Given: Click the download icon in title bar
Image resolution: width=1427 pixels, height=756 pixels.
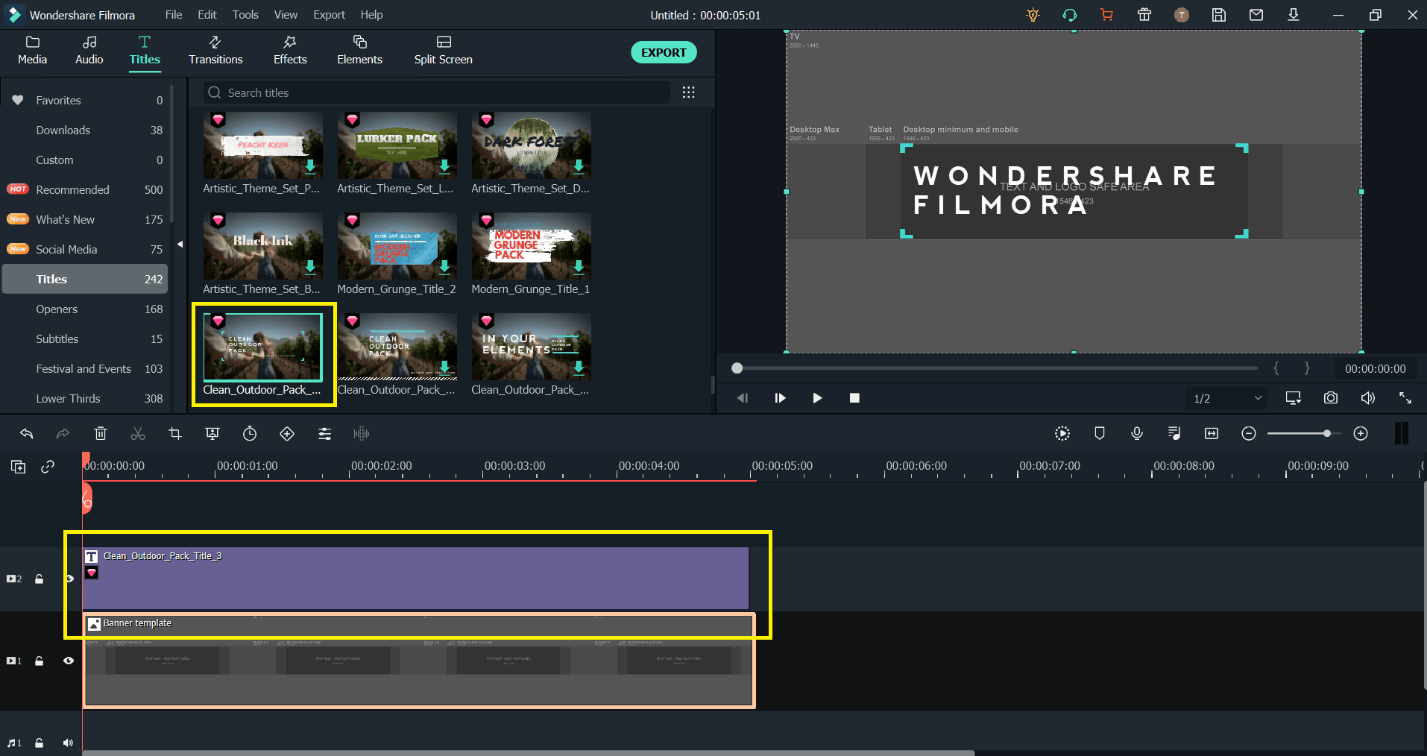Looking at the screenshot, I should click(1293, 15).
